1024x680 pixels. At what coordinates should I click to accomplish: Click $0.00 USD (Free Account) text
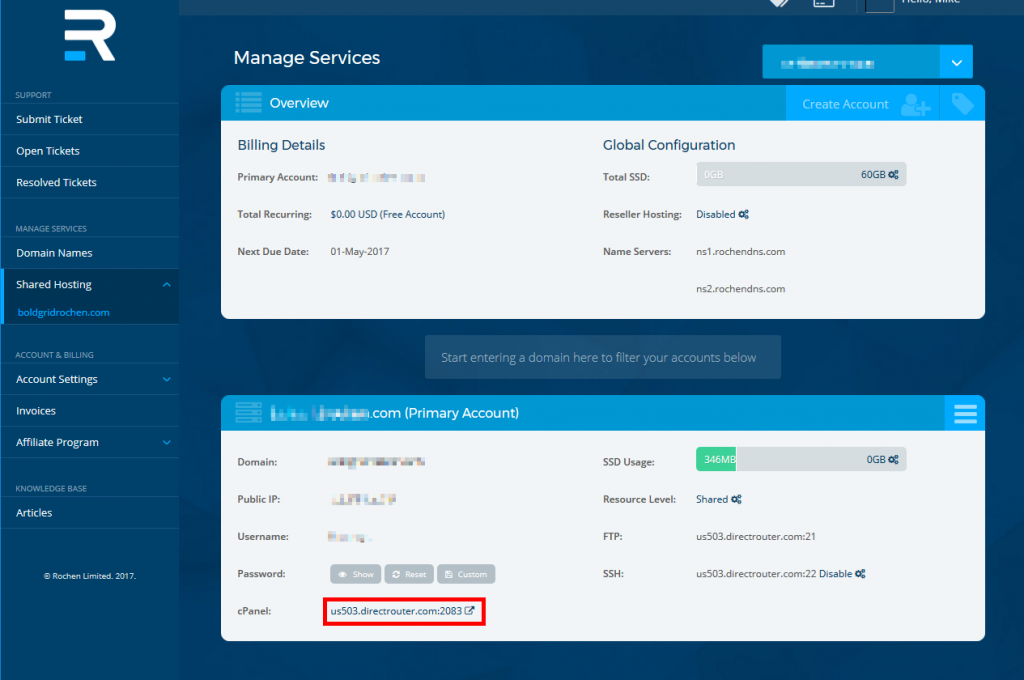click(x=387, y=214)
